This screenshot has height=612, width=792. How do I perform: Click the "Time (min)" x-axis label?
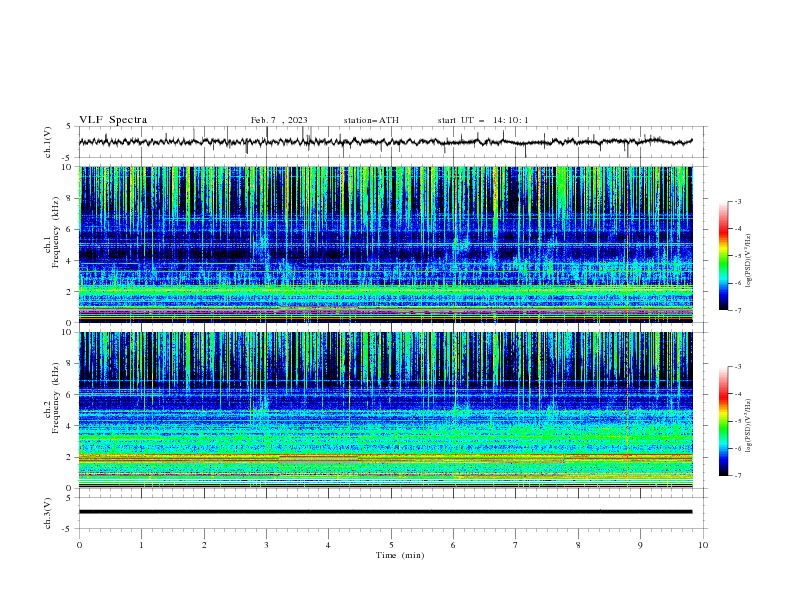(x=400, y=555)
